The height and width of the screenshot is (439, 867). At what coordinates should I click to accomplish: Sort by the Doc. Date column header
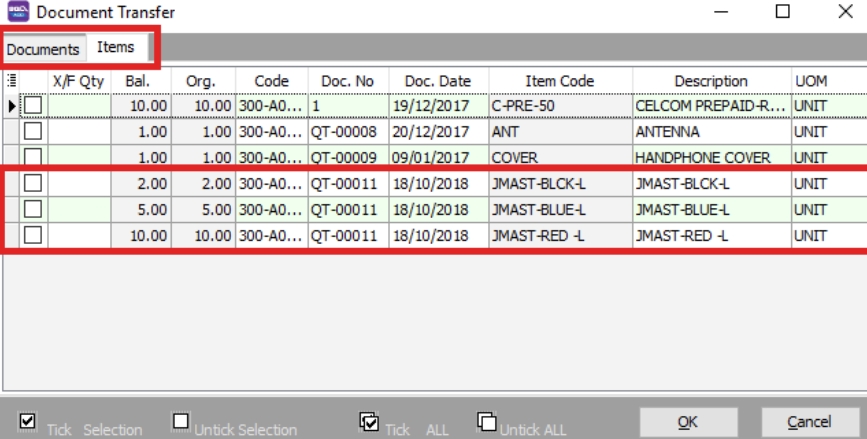438,81
